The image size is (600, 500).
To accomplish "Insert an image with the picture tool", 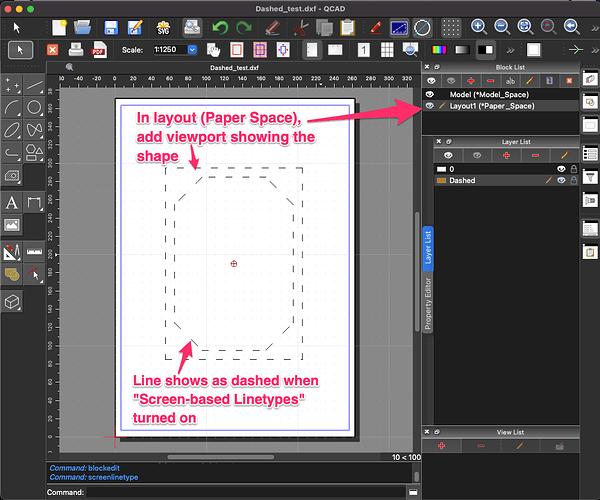I will [12, 225].
